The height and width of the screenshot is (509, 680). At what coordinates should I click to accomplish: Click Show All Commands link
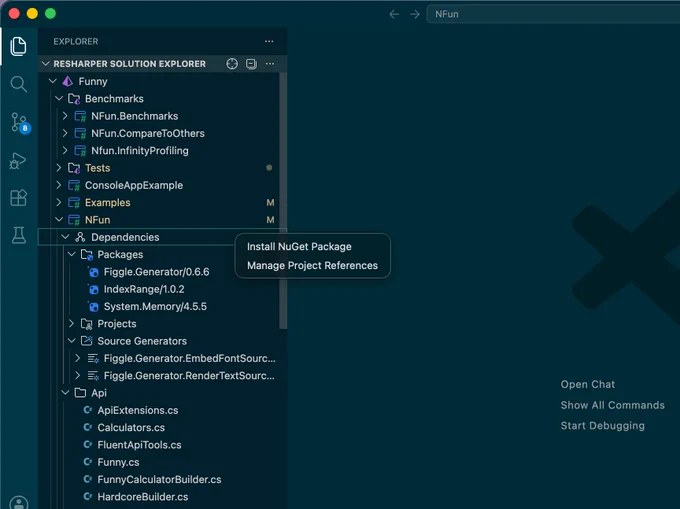point(612,405)
